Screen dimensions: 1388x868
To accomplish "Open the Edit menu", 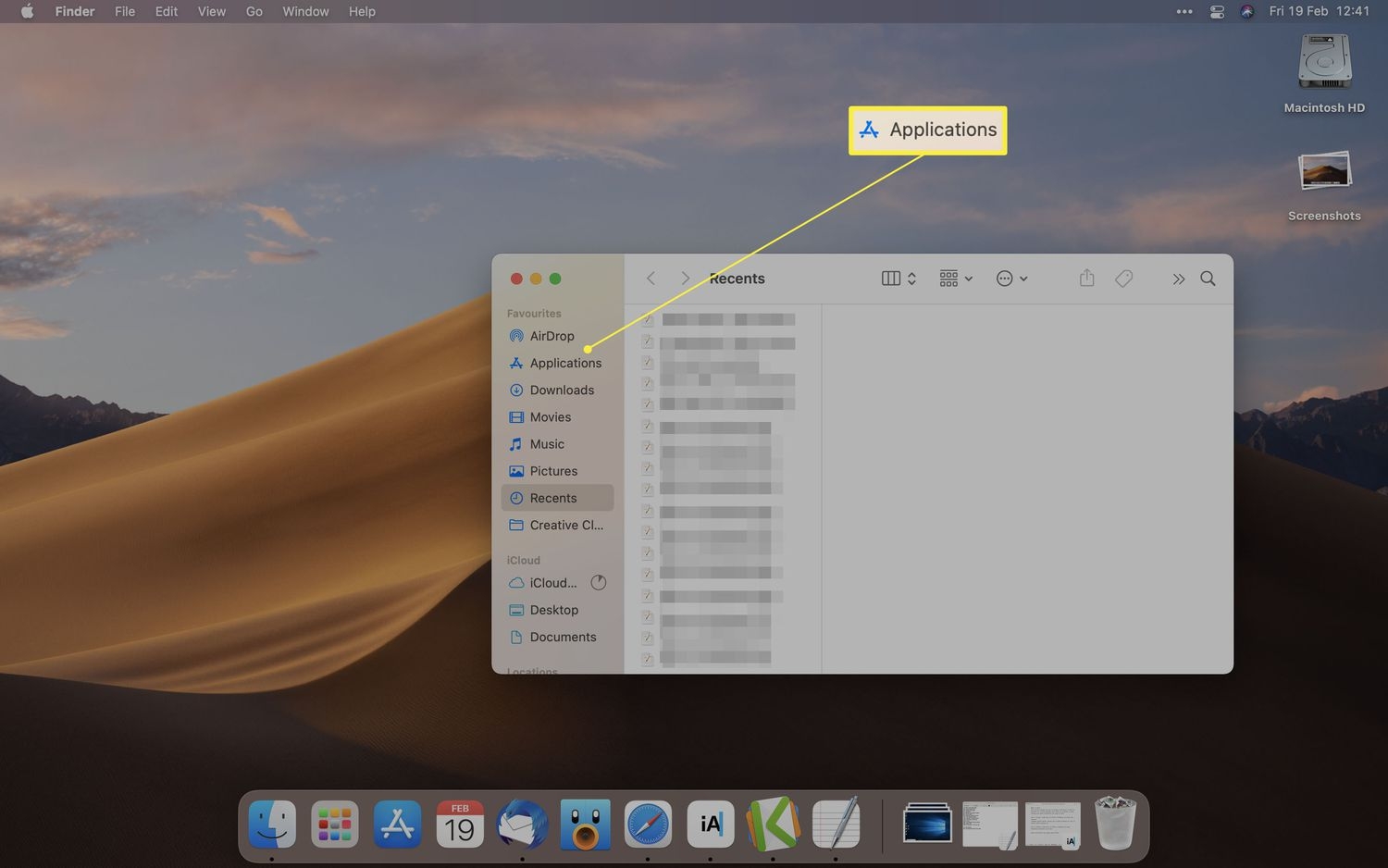I will [x=167, y=11].
